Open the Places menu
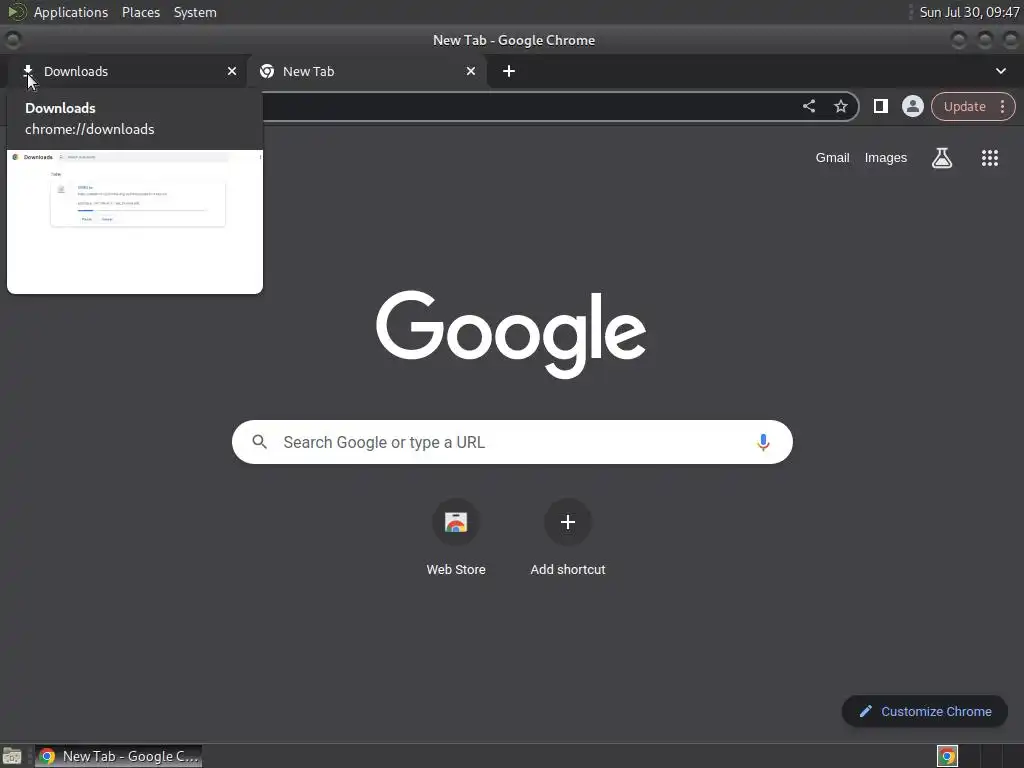1024x768 pixels. (x=140, y=12)
